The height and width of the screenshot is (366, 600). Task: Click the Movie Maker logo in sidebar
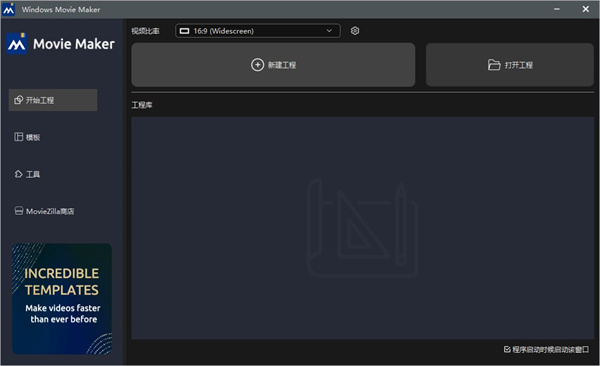click(x=16, y=43)
